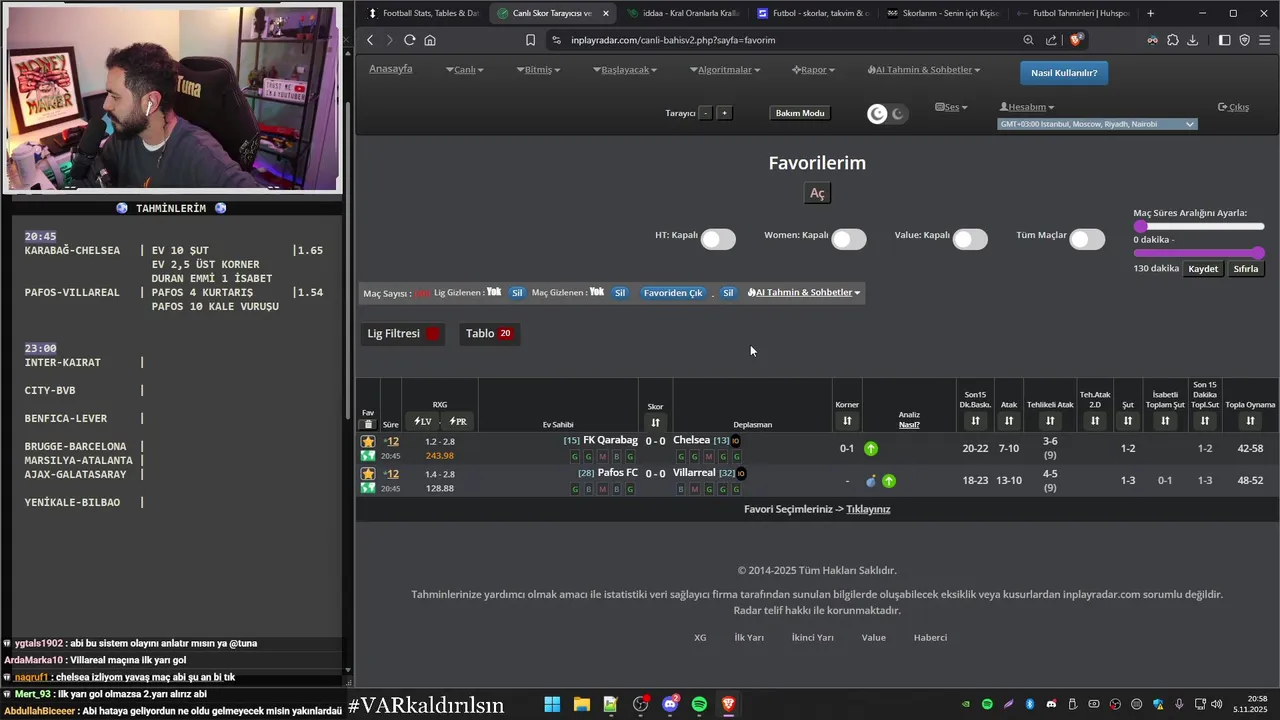
Task: Click green field icon in Qarabag row
Action: click(368, 456)
